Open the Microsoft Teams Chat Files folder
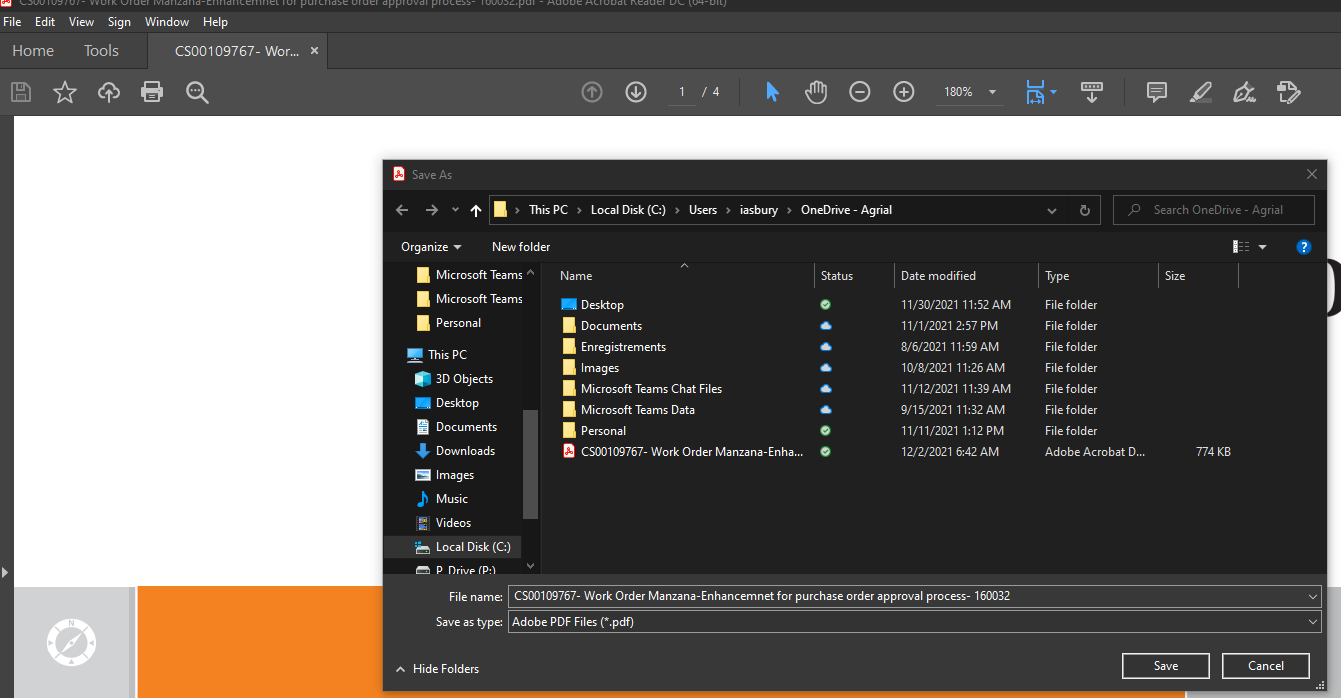 (x=651, y=389)
